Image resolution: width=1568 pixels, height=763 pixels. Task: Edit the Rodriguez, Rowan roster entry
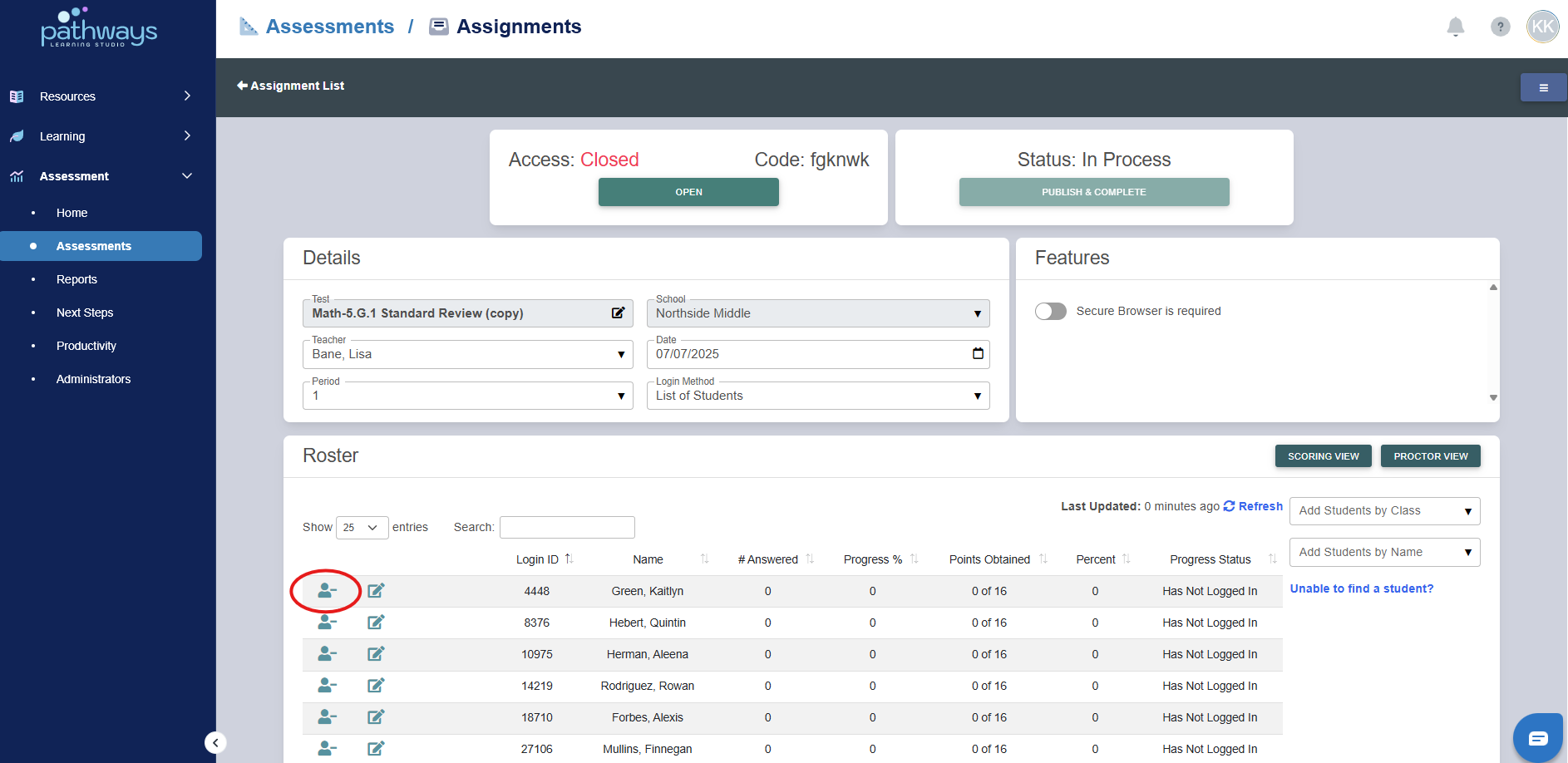(376, 686)
